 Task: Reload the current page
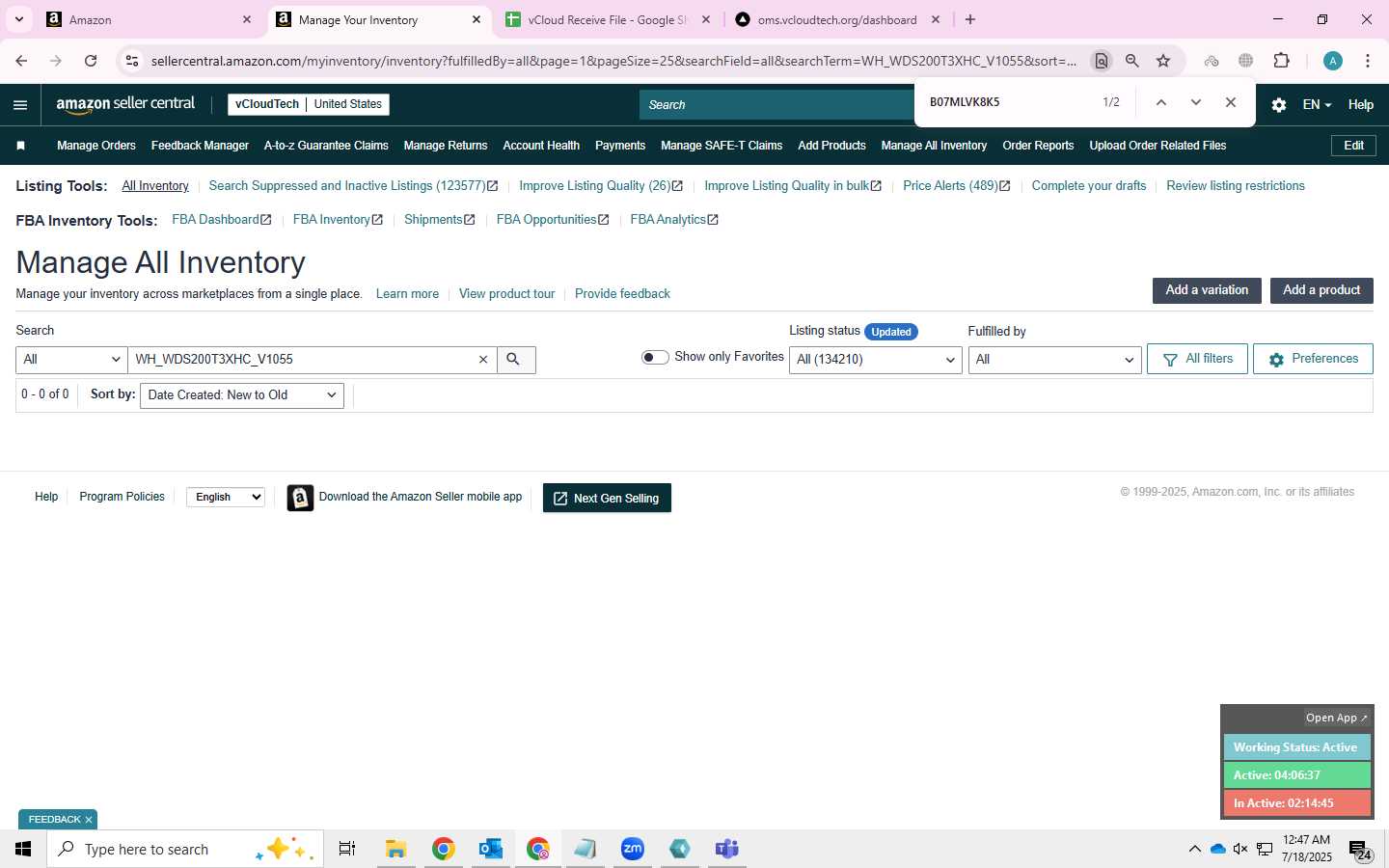(x=91, y=61)
